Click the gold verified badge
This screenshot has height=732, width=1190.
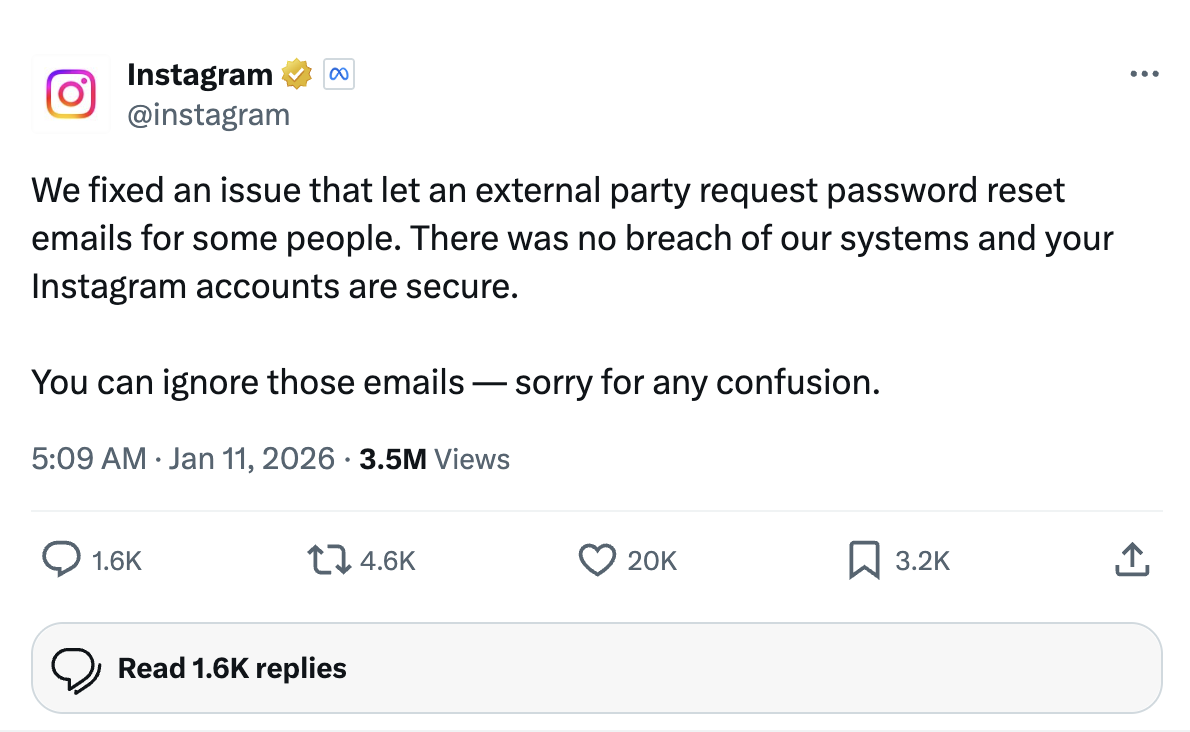click(x=296, y=74)
